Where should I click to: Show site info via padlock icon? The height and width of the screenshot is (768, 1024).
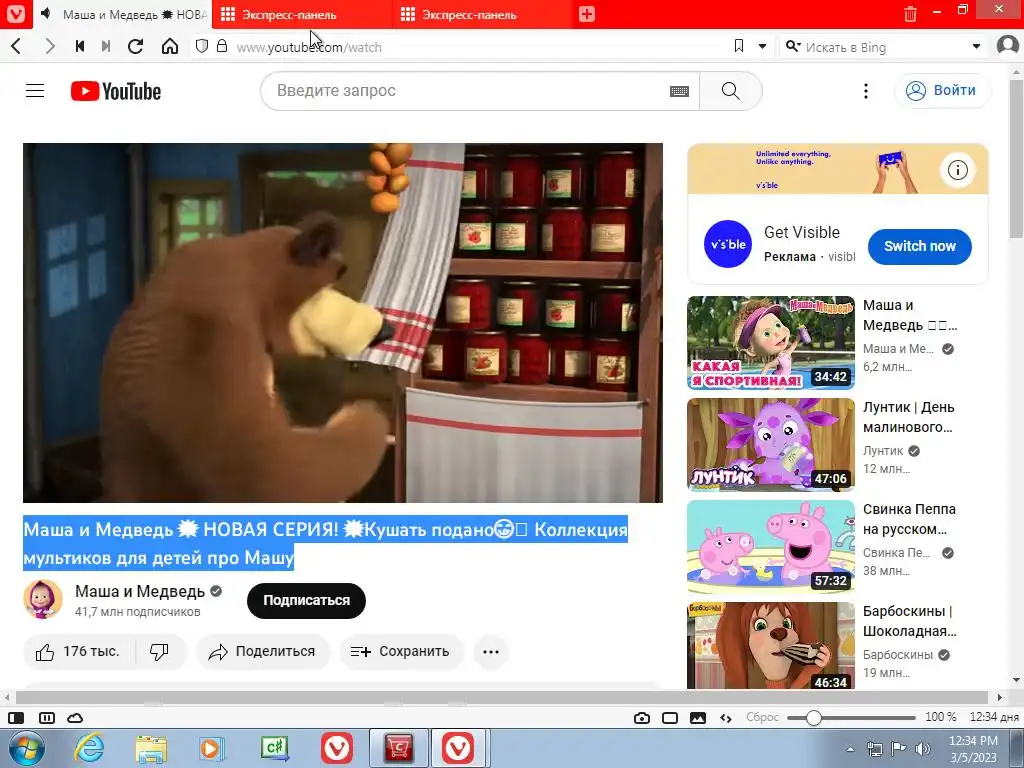(x=222, y=46)
